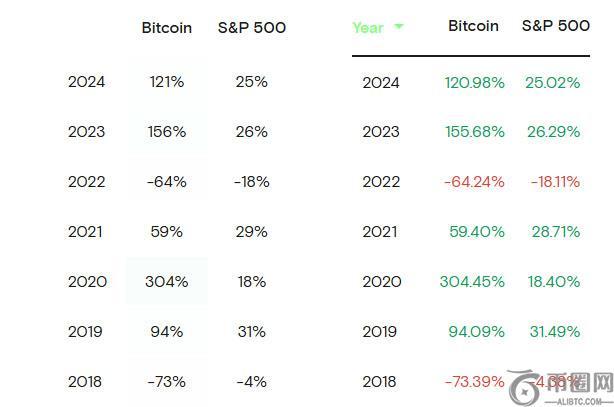The image size is (614, 407).
Task: Select the 31.49% S&P 500 value
Action: [553, 331]
